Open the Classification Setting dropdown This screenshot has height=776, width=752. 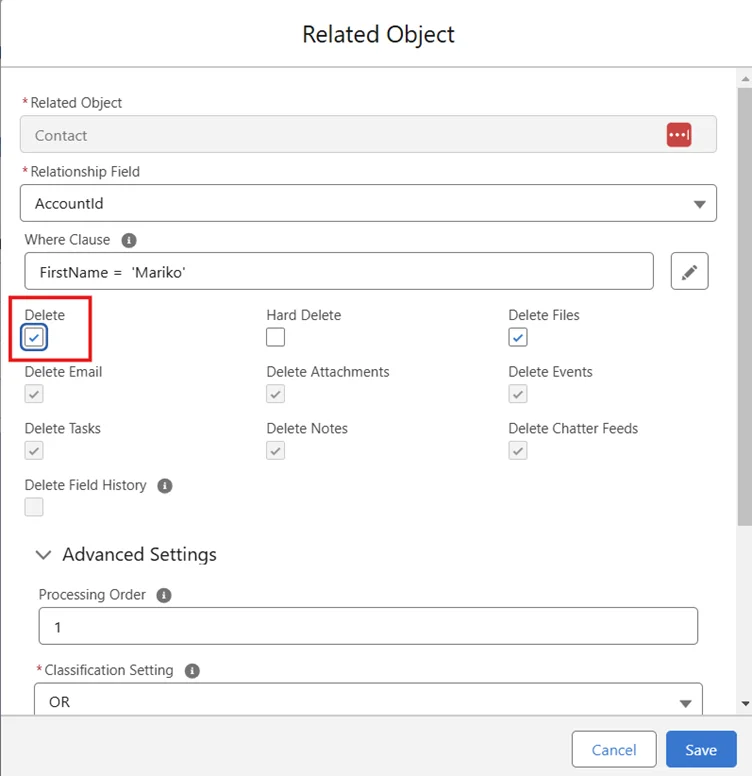(368, 701)
